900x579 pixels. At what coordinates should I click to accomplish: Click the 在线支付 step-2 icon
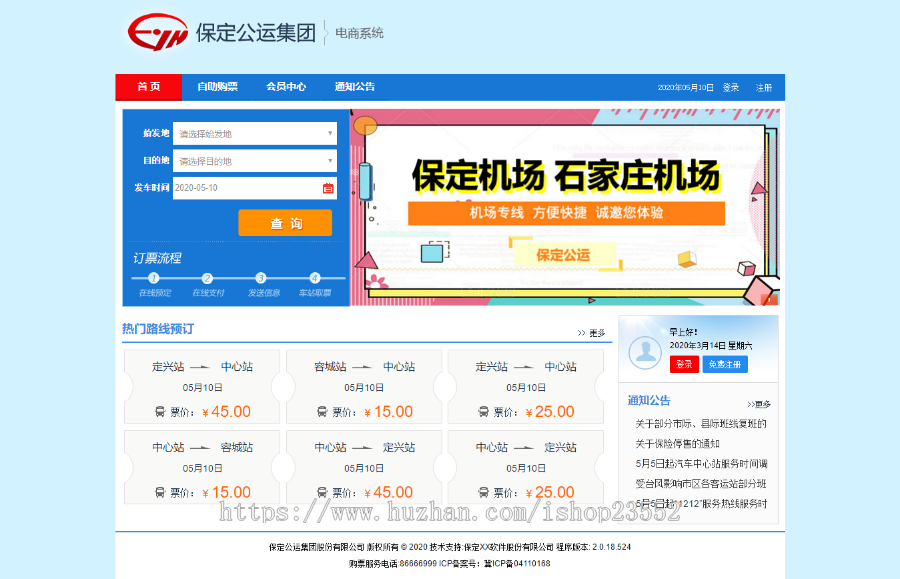coord(206,277)
